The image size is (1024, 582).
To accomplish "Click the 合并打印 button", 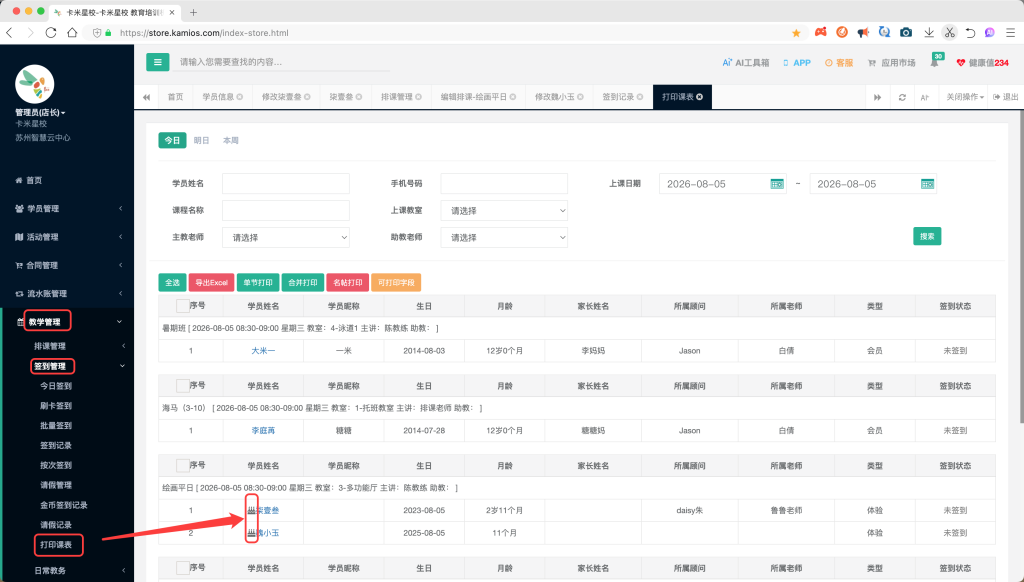I will tap(303, 282).
